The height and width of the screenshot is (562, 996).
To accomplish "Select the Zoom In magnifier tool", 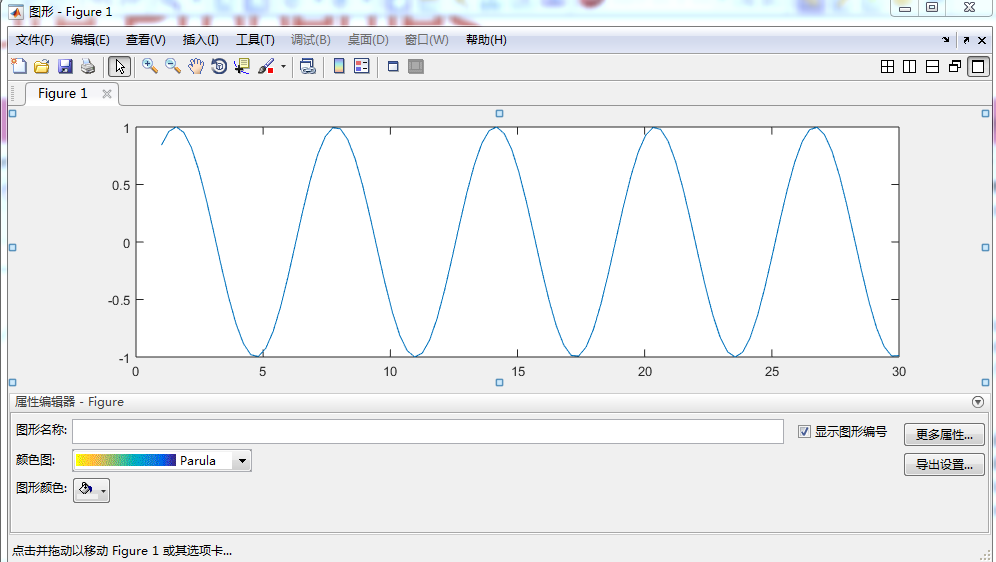I will coord(150,67).
